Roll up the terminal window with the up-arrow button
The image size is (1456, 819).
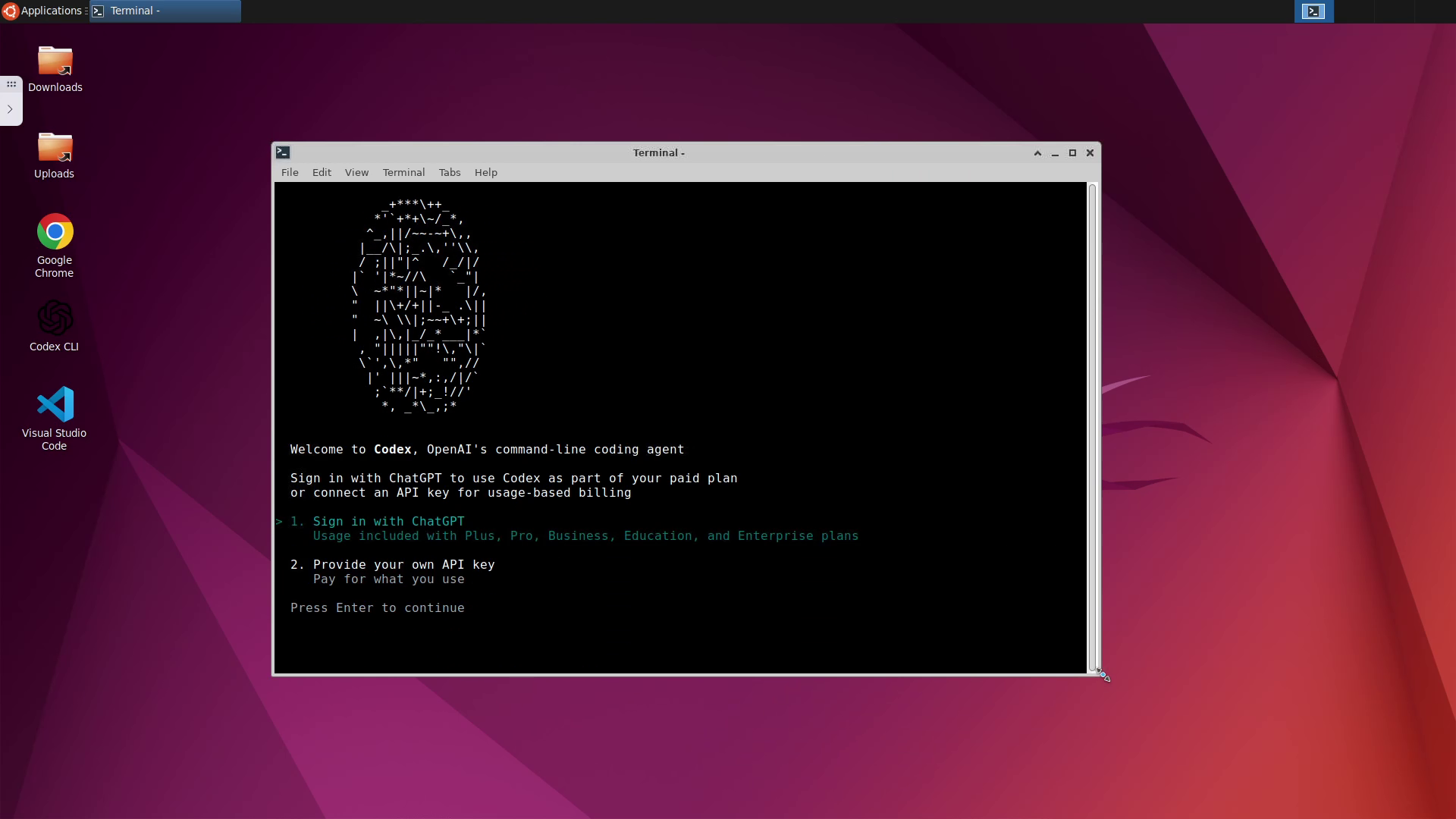coord(1037,153)
